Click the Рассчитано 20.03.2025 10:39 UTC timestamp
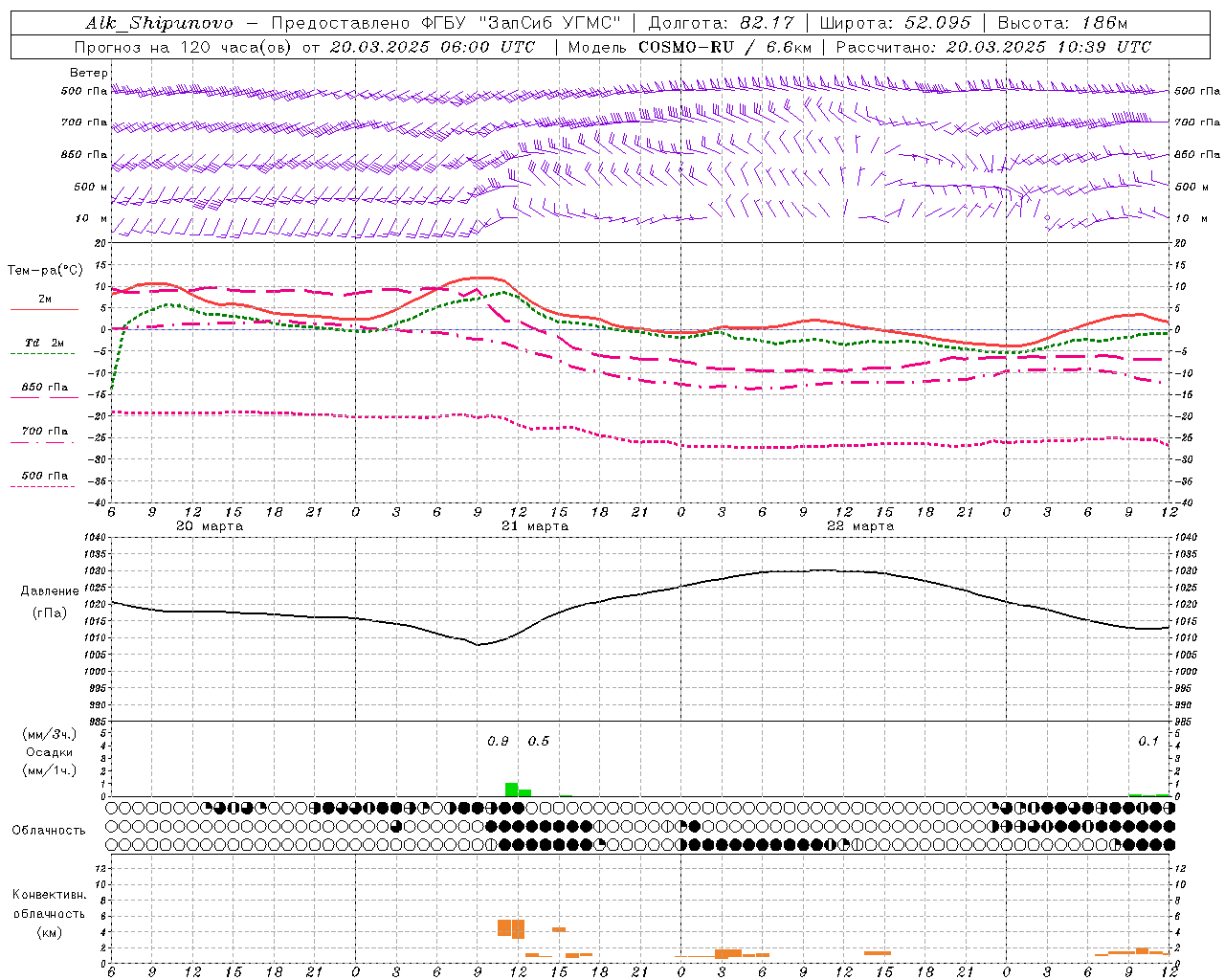Viewport: 1225px width, 980px height. [993, 47]
